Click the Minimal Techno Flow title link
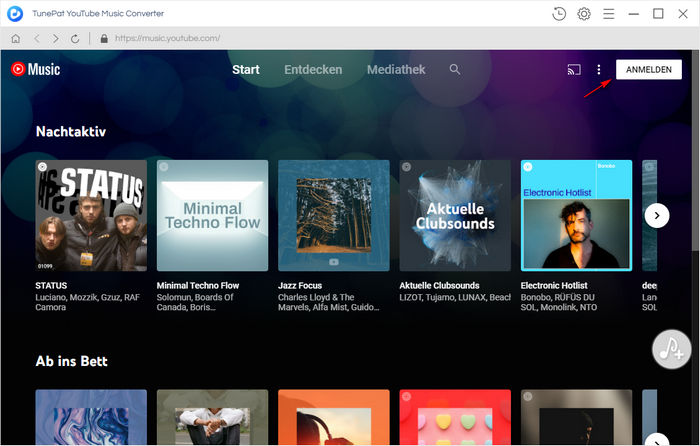The height and width of the screenshot is (446, 700). click(198, 285)
